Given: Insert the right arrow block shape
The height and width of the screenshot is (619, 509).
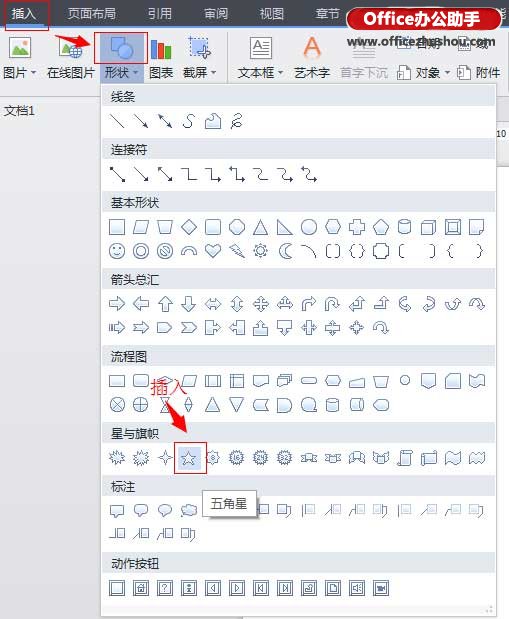Looking at the screenshot, I should pyautogui.click(x=117, y=304).
